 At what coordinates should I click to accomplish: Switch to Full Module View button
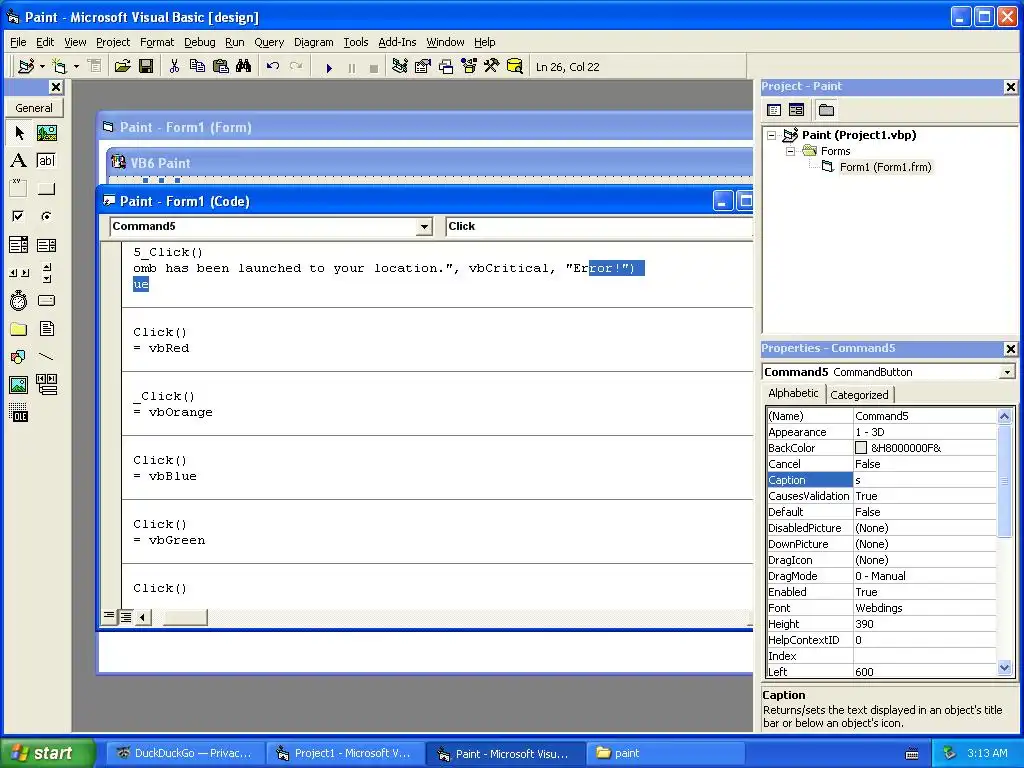[x=126, y=616]
